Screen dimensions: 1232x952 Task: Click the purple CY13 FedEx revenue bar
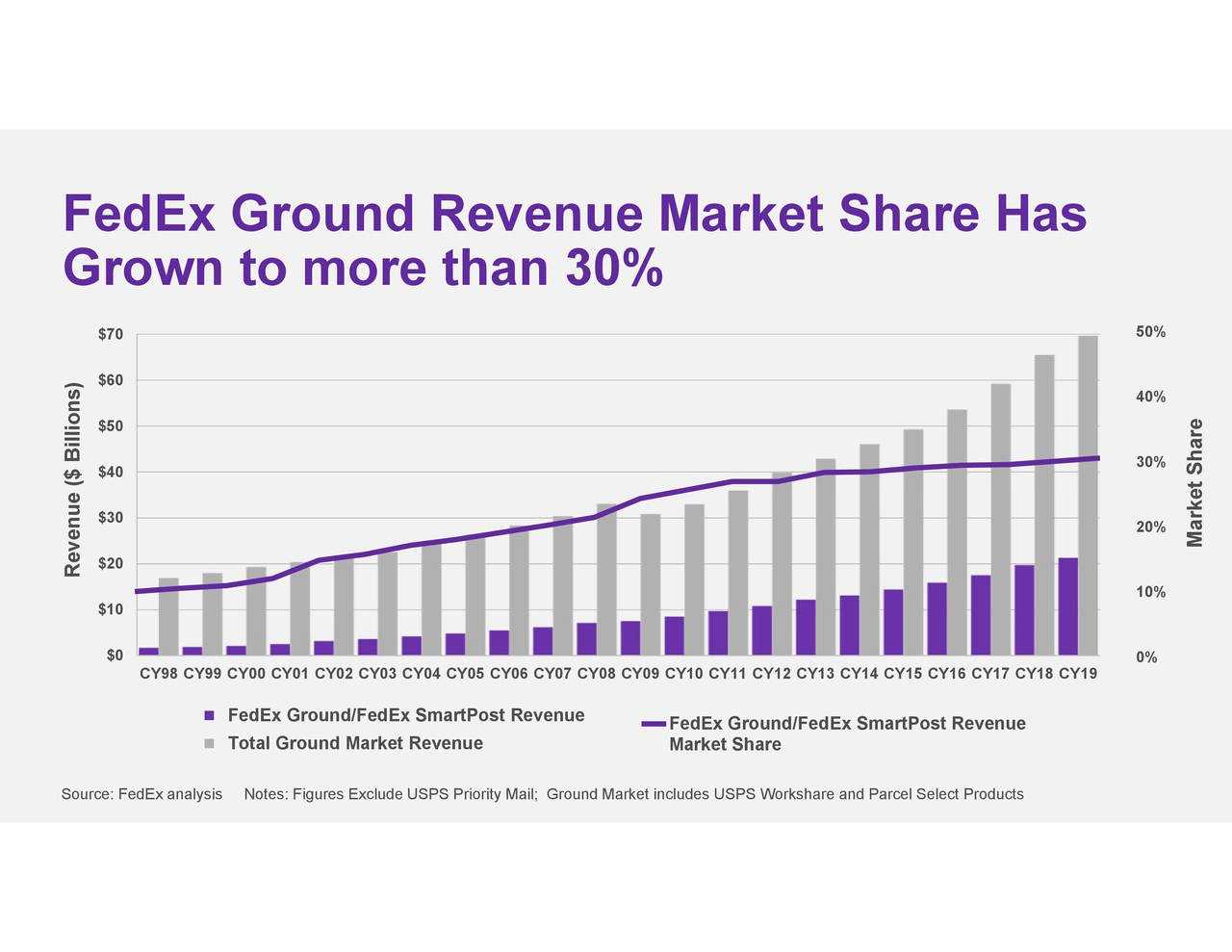coord(806,627)
